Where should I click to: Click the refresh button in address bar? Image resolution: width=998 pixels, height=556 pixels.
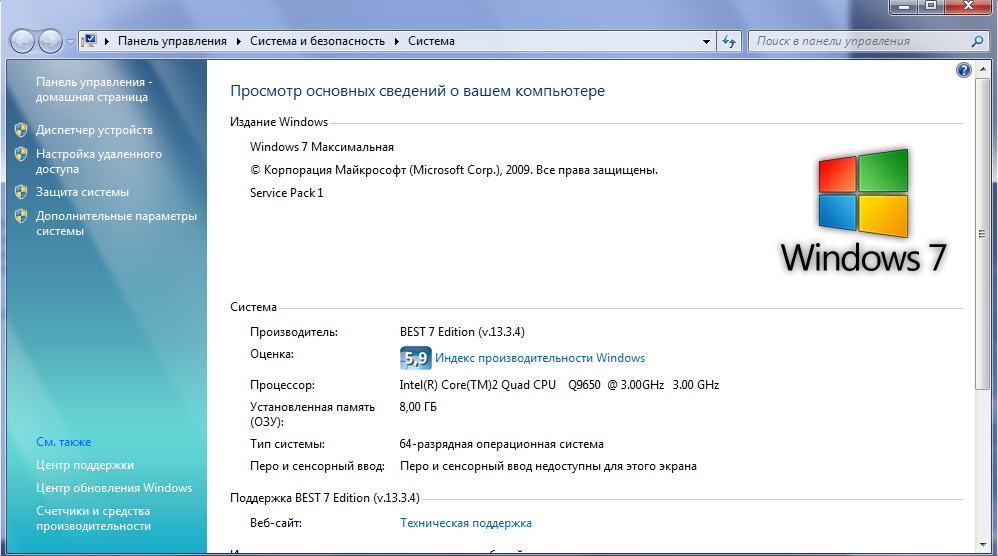click(x=729, y=42)
